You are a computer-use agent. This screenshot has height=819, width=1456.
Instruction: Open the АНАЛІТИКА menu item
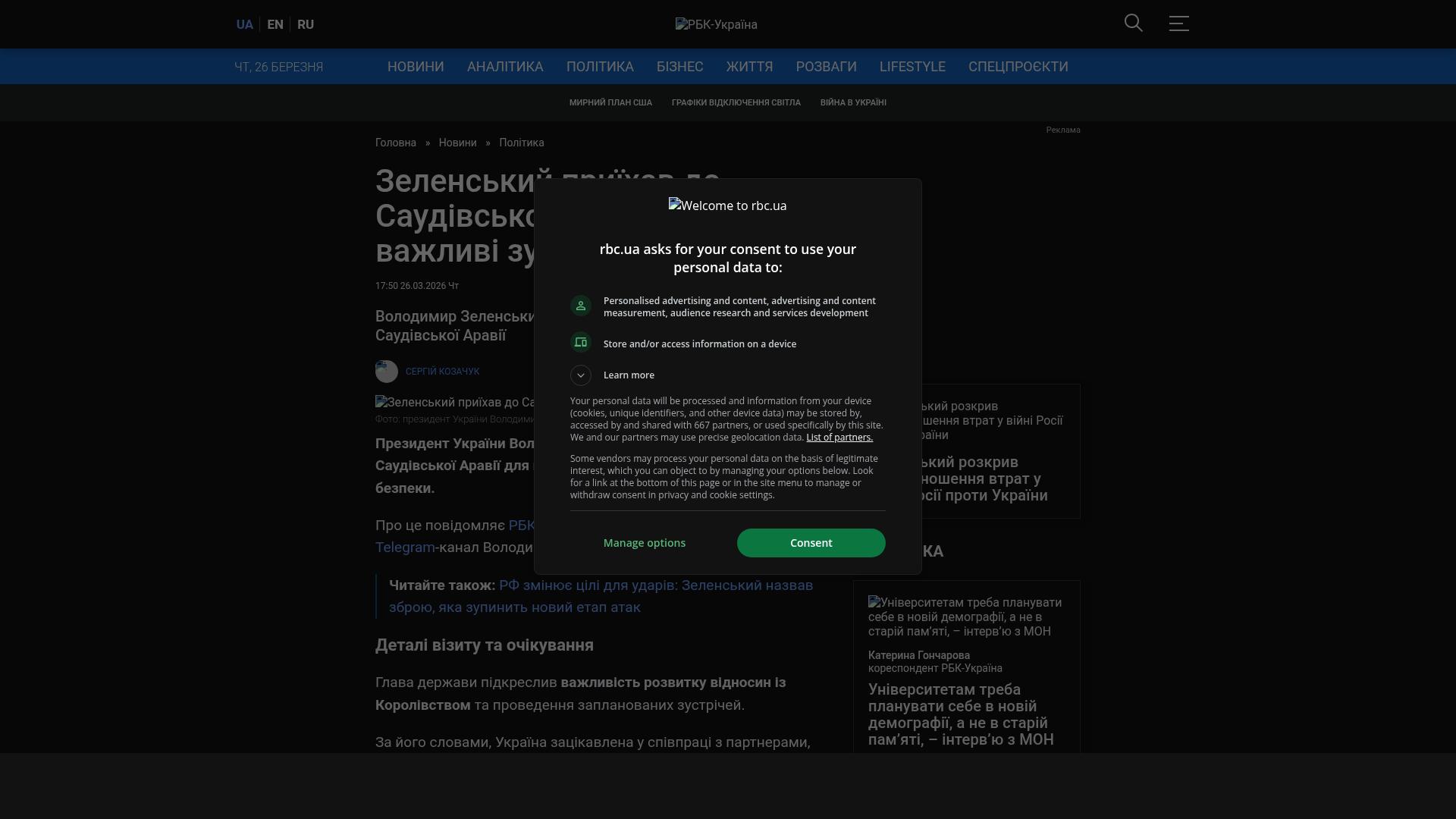pos(505,67)
